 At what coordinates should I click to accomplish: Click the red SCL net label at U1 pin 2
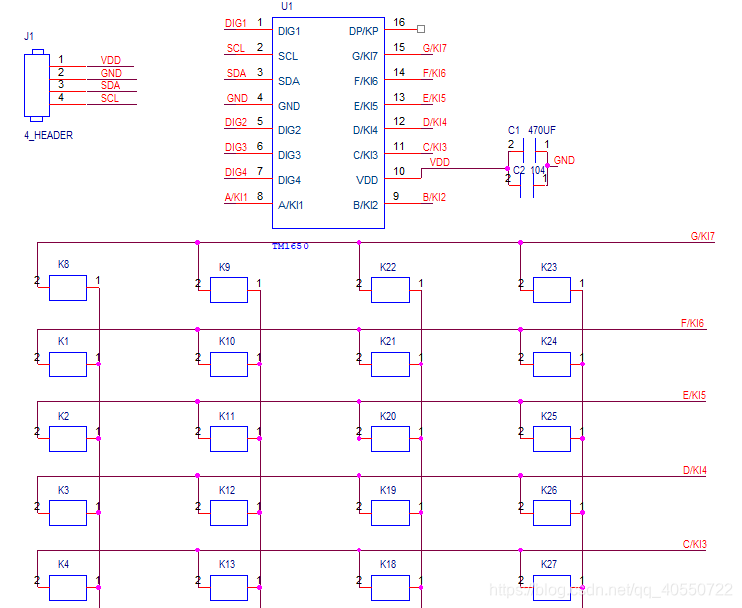pos(236,48)
